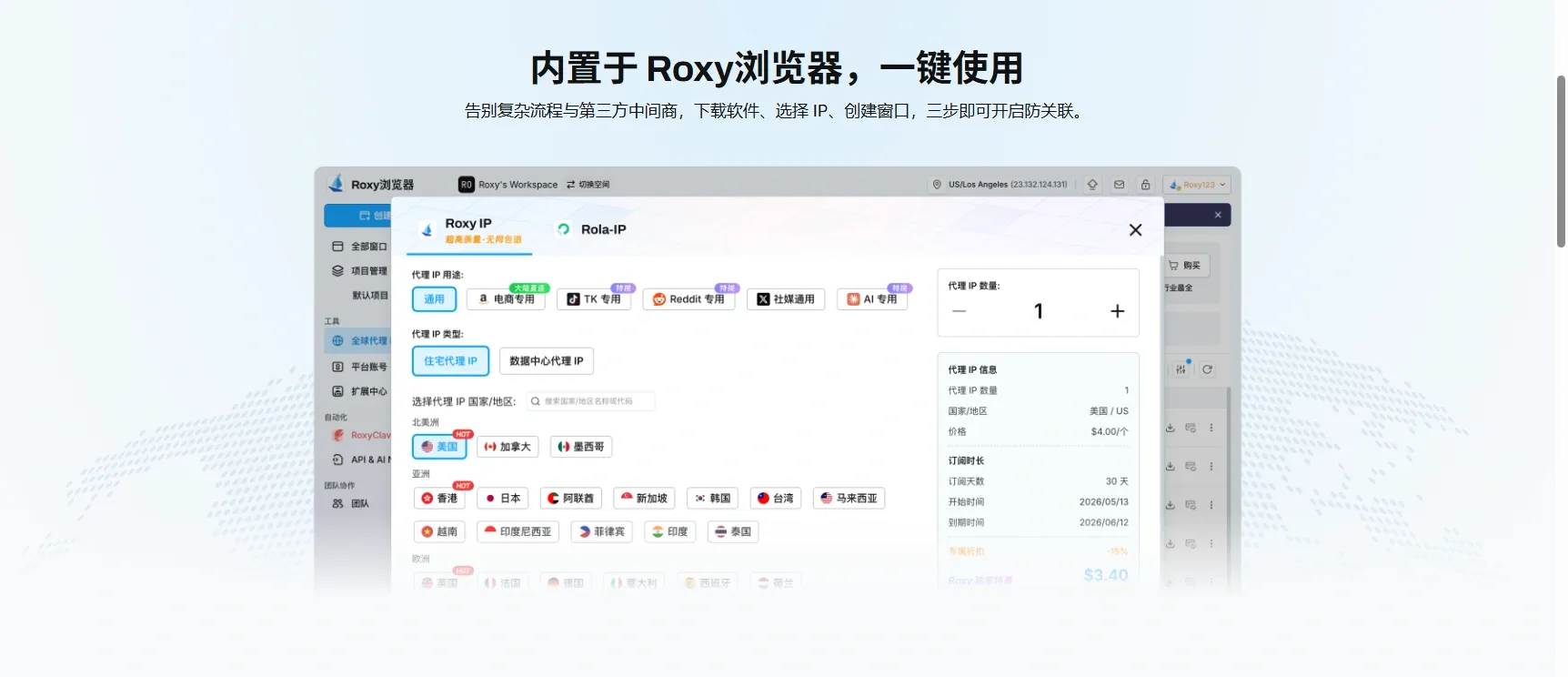Dismiss the dark banner with its X
The height and width of the screenshot is (677, 1568).
pyautogui.click(x=1218, y=215)
